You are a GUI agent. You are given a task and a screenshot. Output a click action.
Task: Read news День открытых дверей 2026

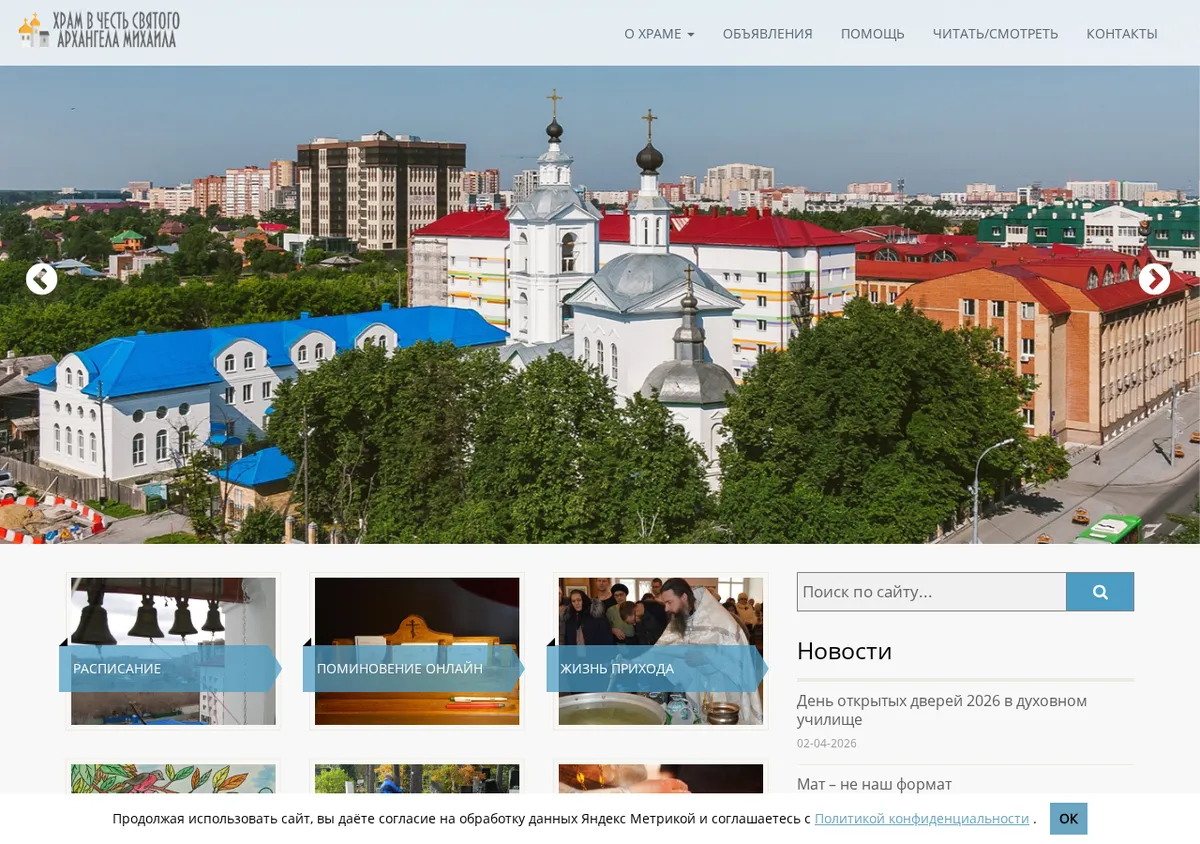point(941,710)
